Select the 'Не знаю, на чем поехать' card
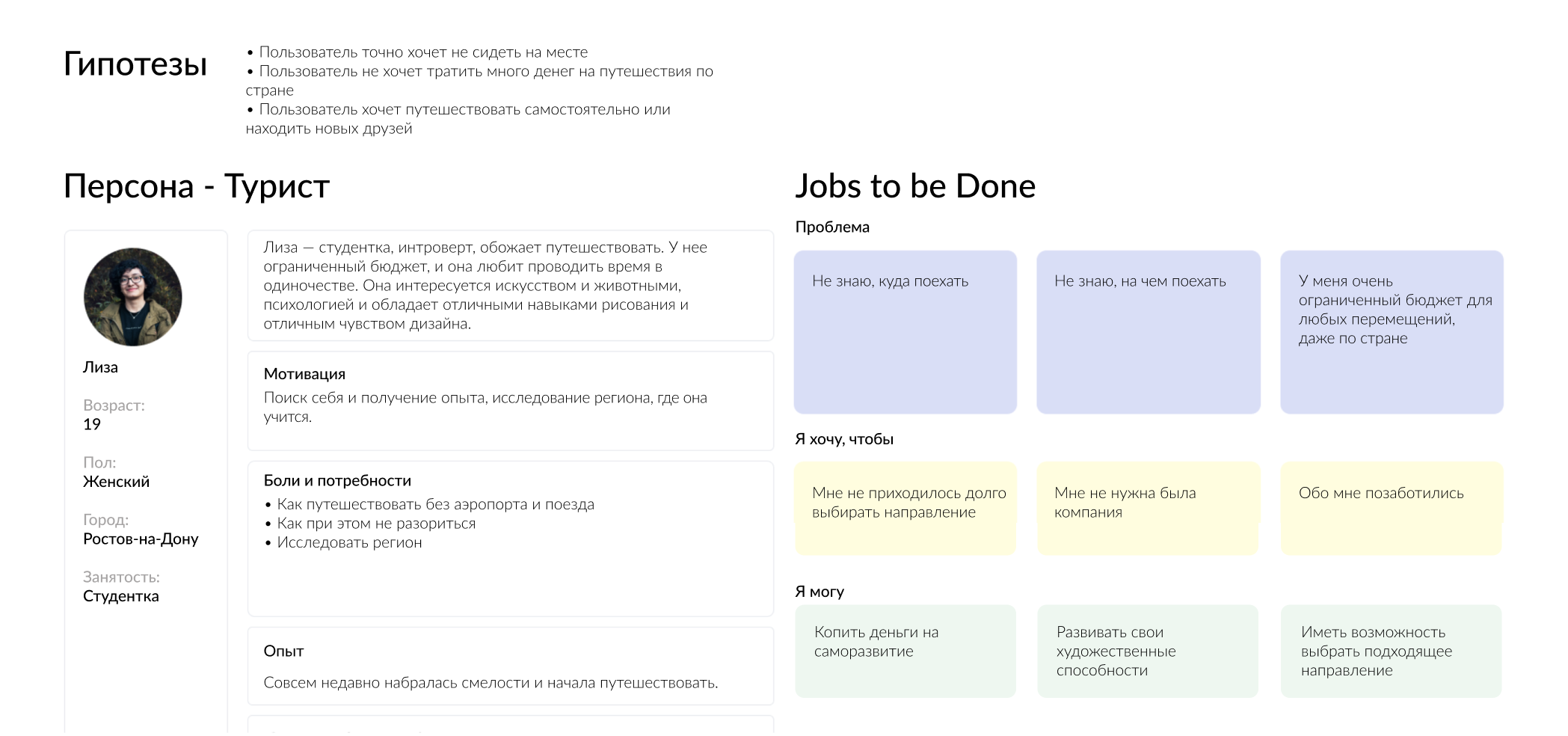The height and width of the screenshot is (736, 1568). coord(1149,332)
